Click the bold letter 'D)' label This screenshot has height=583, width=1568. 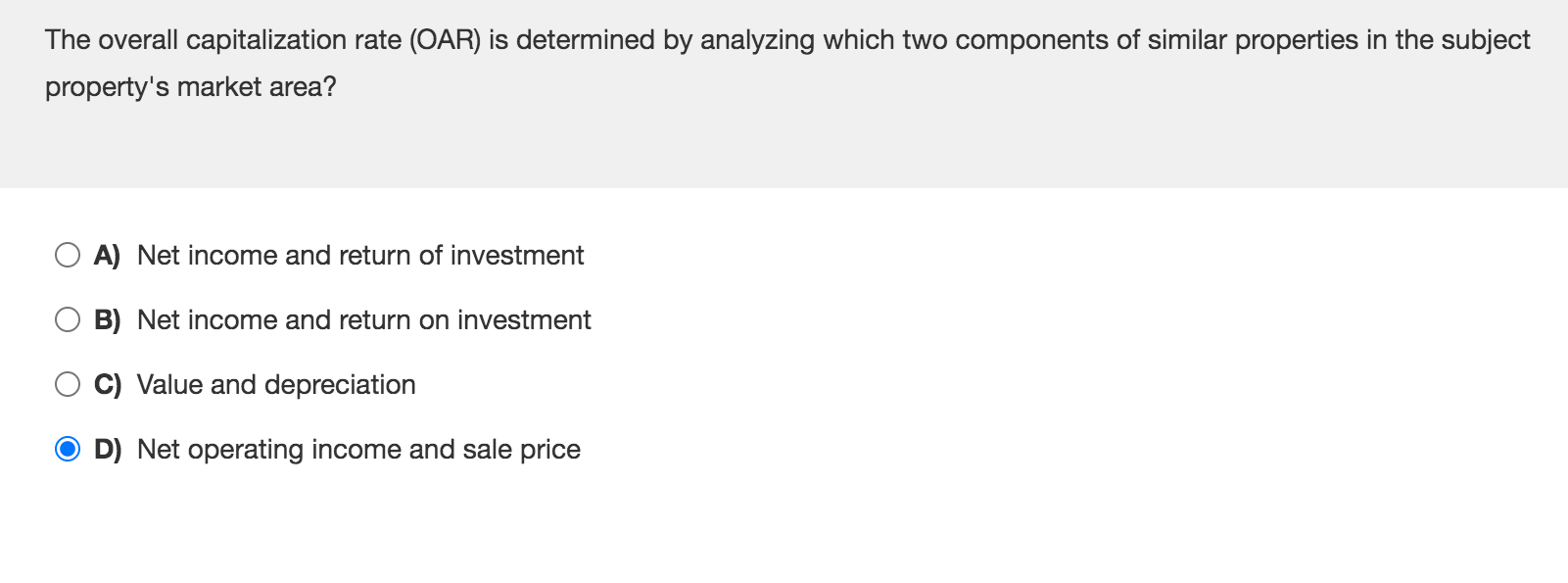(x=106, y=448)
